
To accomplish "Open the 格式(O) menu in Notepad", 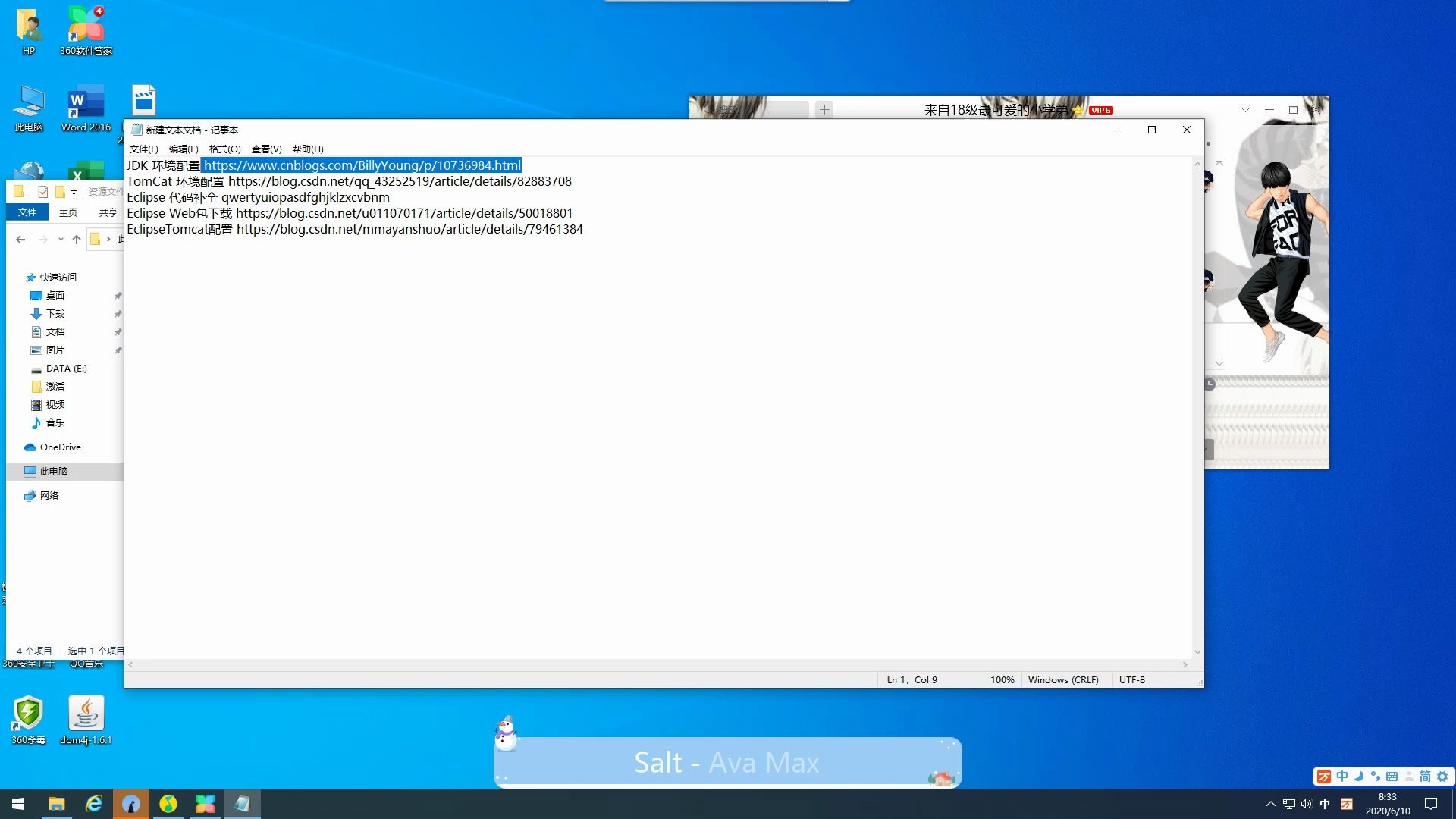I will 224,149.
